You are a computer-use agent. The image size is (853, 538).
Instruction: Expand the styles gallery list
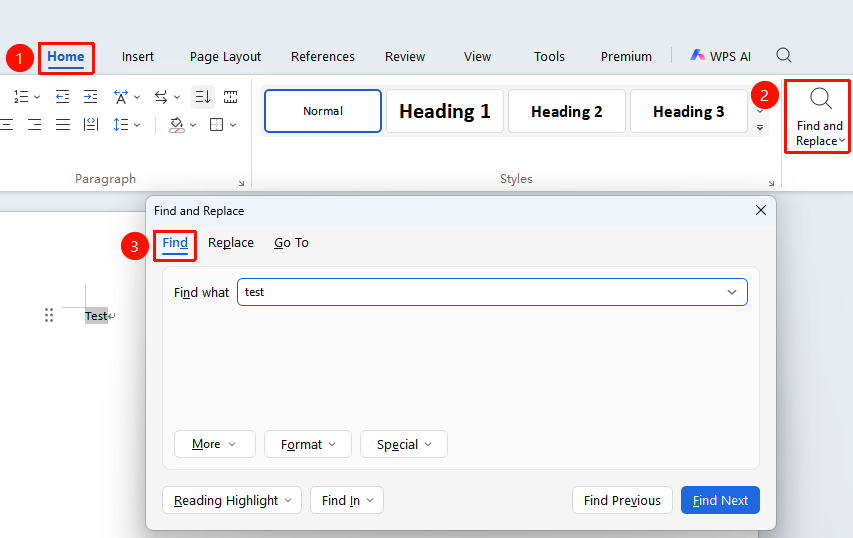[x=760, y=128]
